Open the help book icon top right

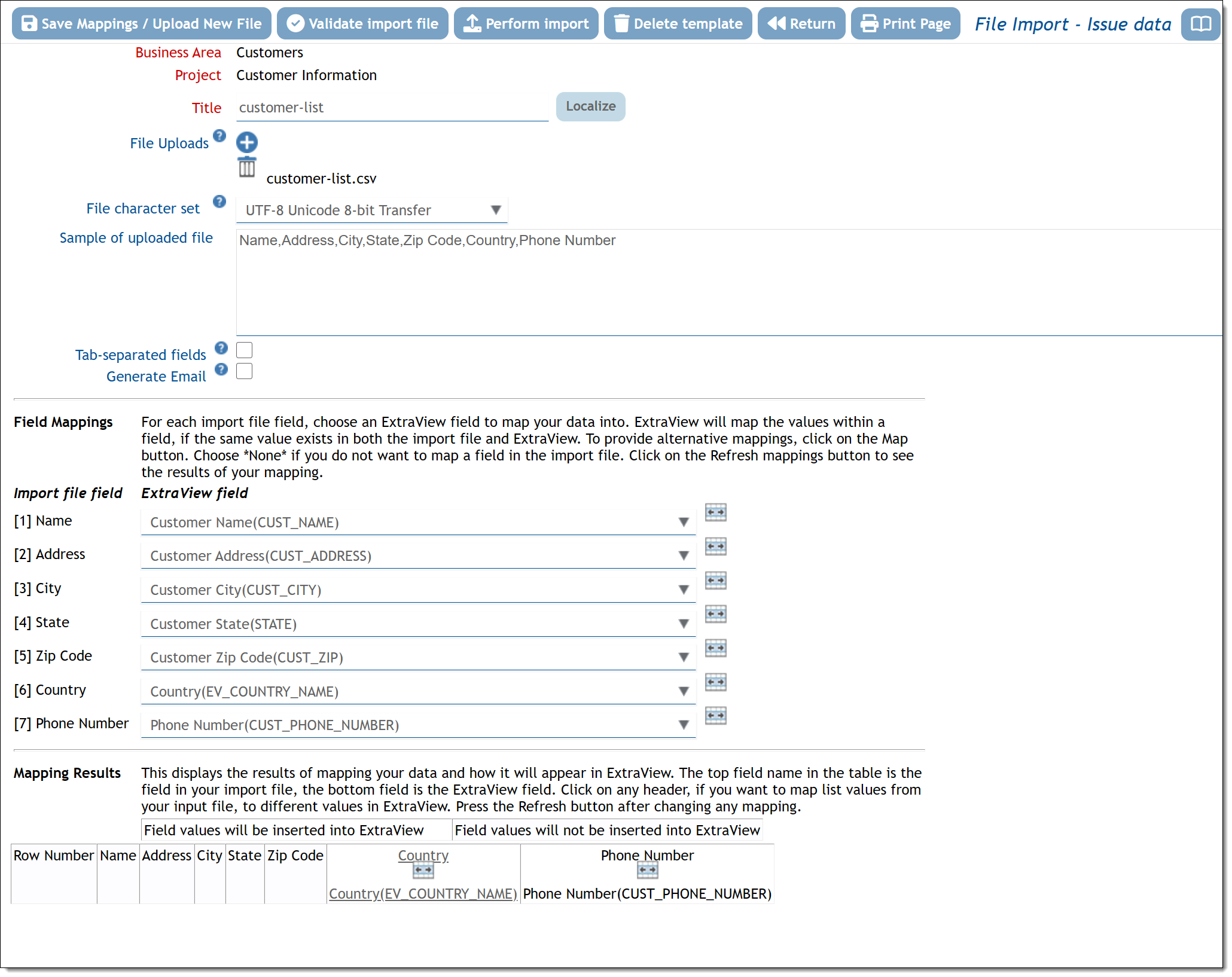[1200, 24]
